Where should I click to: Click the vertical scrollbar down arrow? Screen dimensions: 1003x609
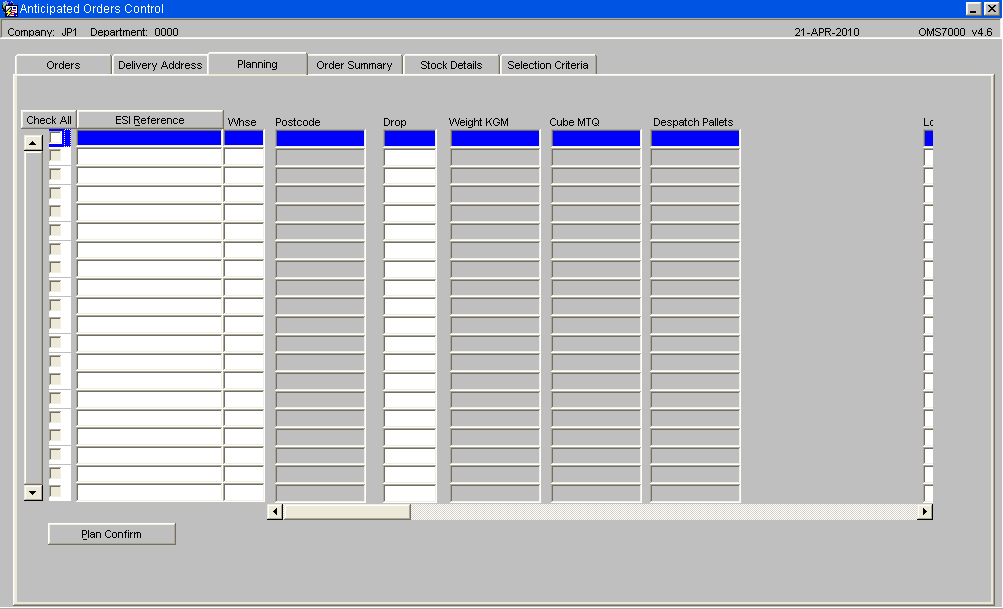tap(33, 493)
